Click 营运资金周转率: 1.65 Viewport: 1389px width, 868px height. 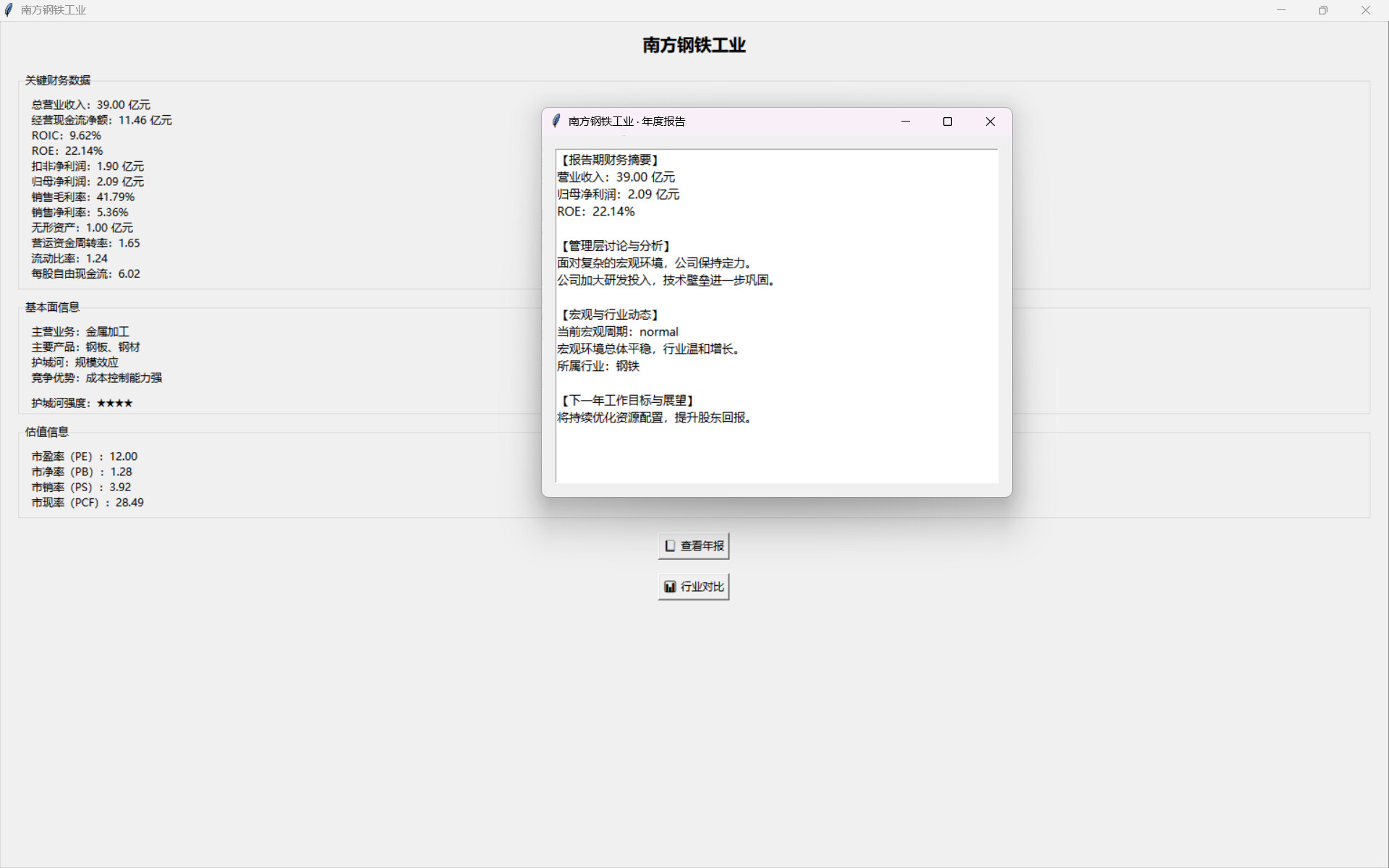click(x=85, y=243)
